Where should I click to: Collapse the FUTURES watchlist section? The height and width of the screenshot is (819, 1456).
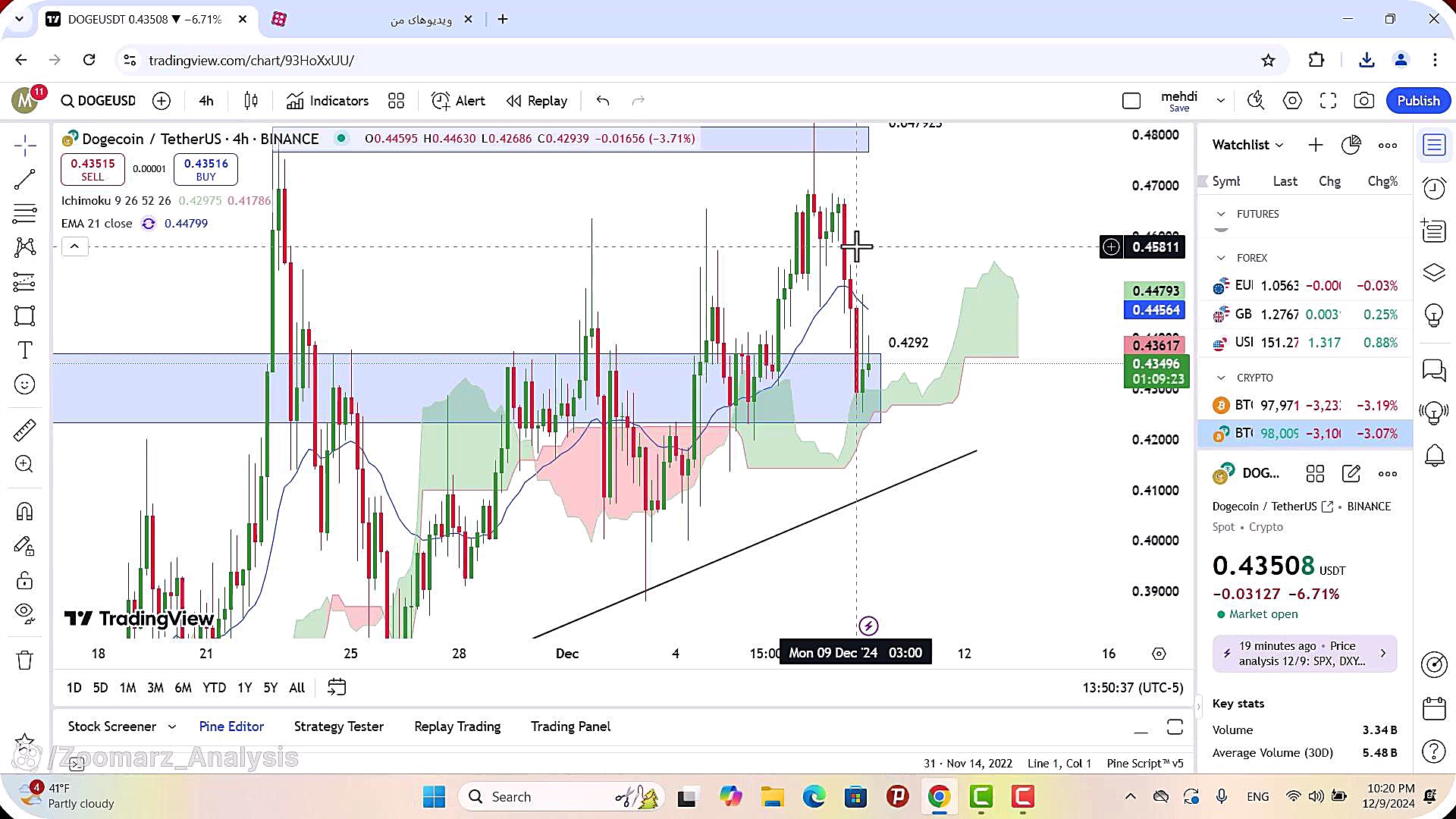1221,215
